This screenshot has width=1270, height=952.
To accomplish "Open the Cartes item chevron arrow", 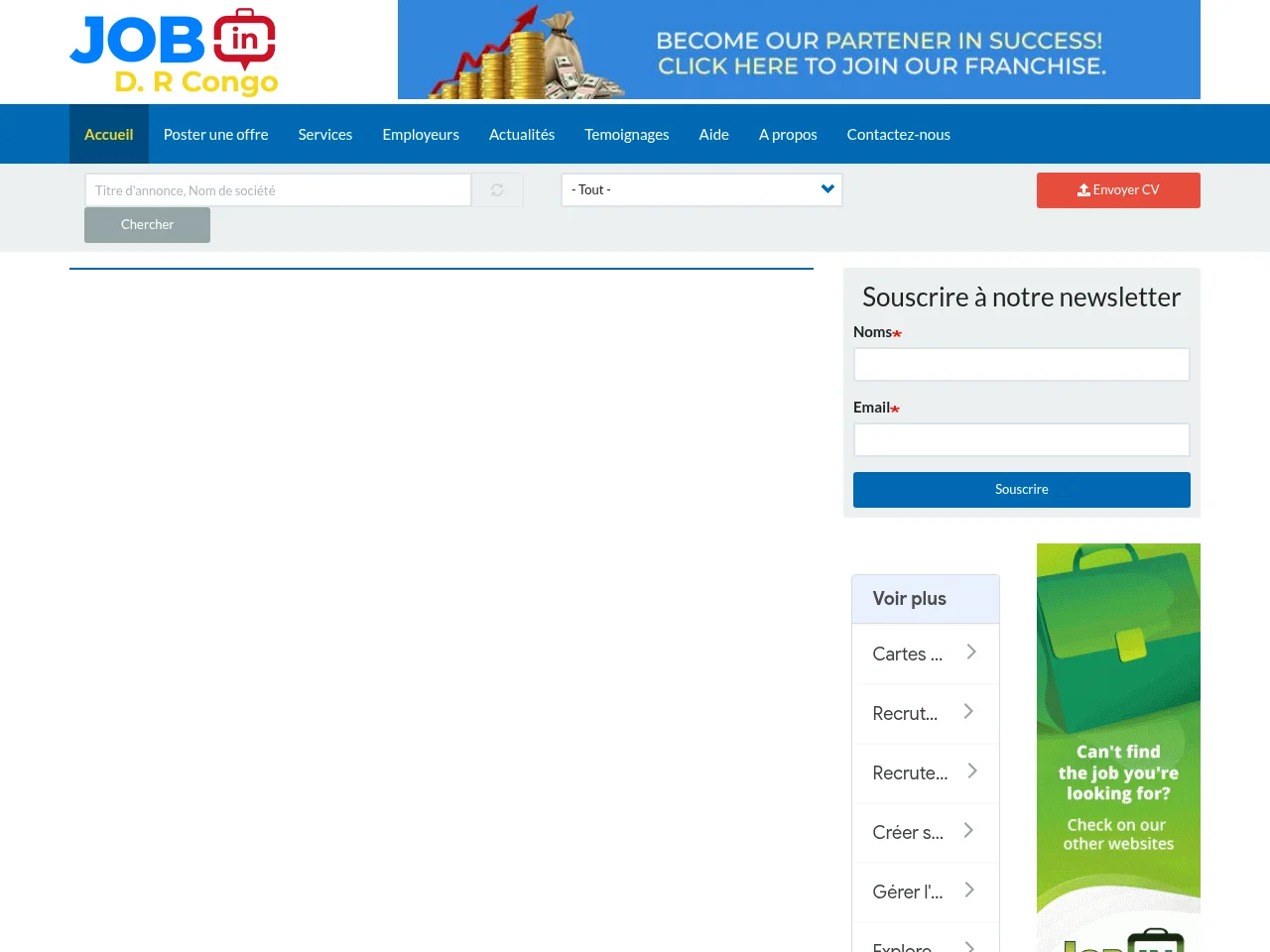I will (971, 652).
